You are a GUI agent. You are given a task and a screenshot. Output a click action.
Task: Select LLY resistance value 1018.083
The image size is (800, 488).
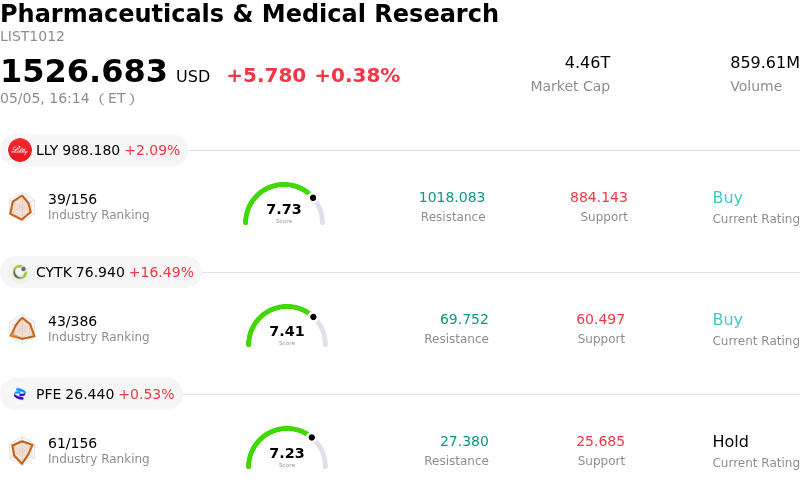(452, 197)
